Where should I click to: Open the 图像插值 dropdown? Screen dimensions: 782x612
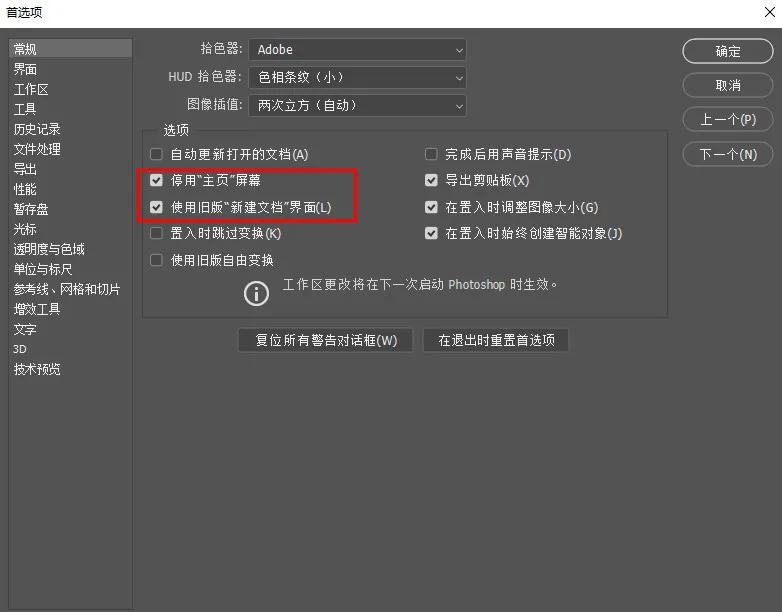358,105
